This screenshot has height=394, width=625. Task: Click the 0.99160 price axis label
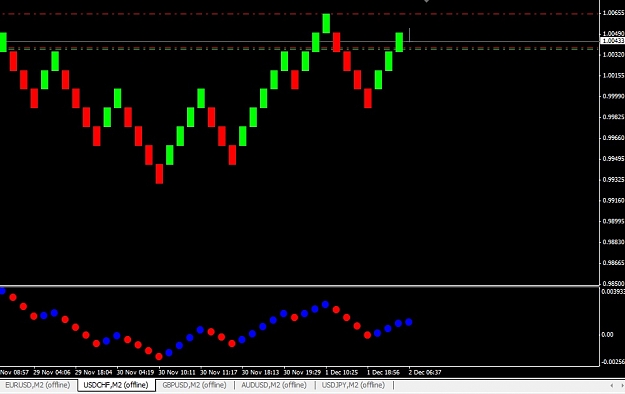613,200
